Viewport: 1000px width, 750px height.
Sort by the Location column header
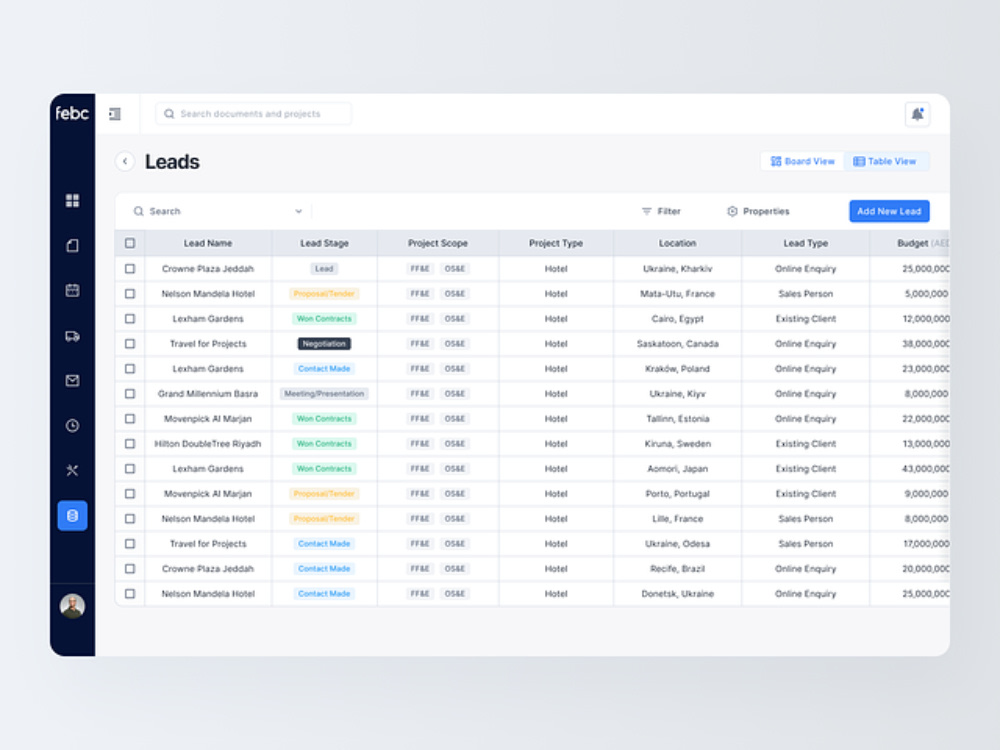pyautogui.click(x=677, y=243)
